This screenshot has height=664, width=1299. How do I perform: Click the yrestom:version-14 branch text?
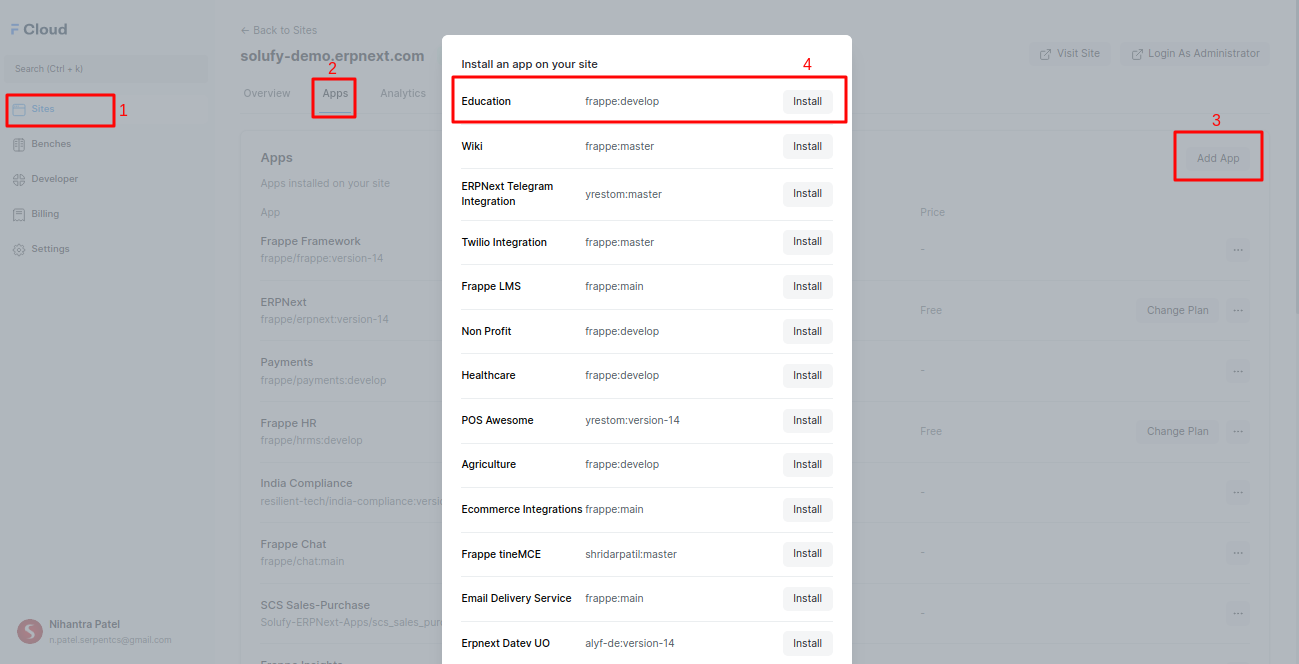pos(632,421)
